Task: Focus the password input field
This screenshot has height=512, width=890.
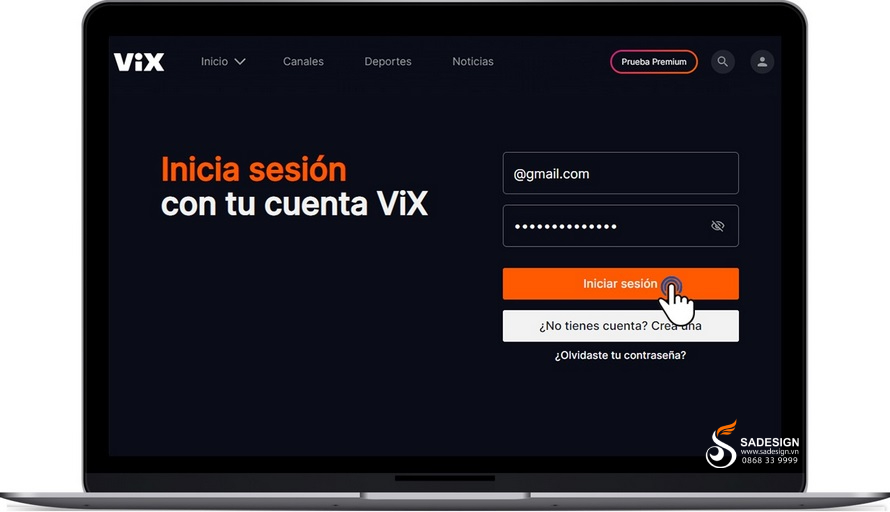Action: point(620,226)
